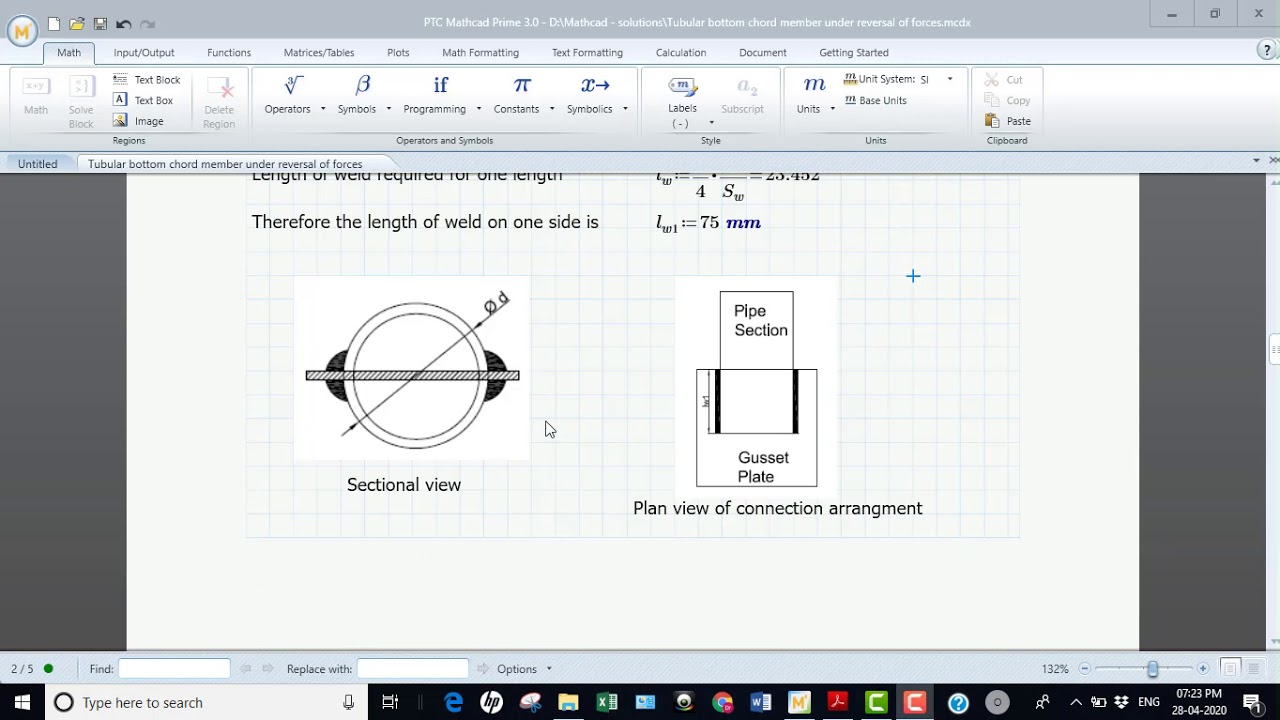
Task: Open the Unit System SI dropdown
Action: [x=950, y=79]
